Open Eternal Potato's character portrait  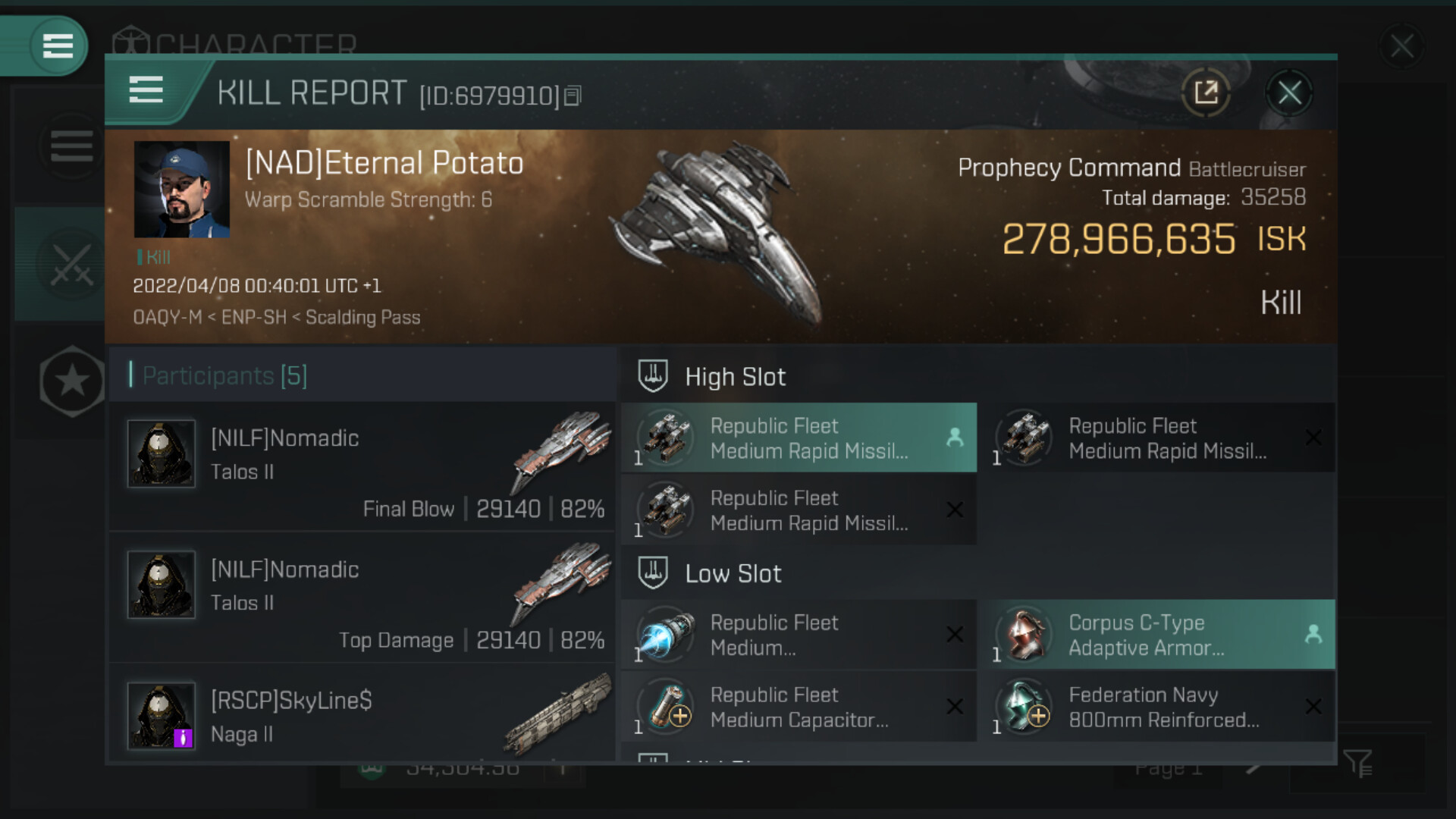point(182,190)
